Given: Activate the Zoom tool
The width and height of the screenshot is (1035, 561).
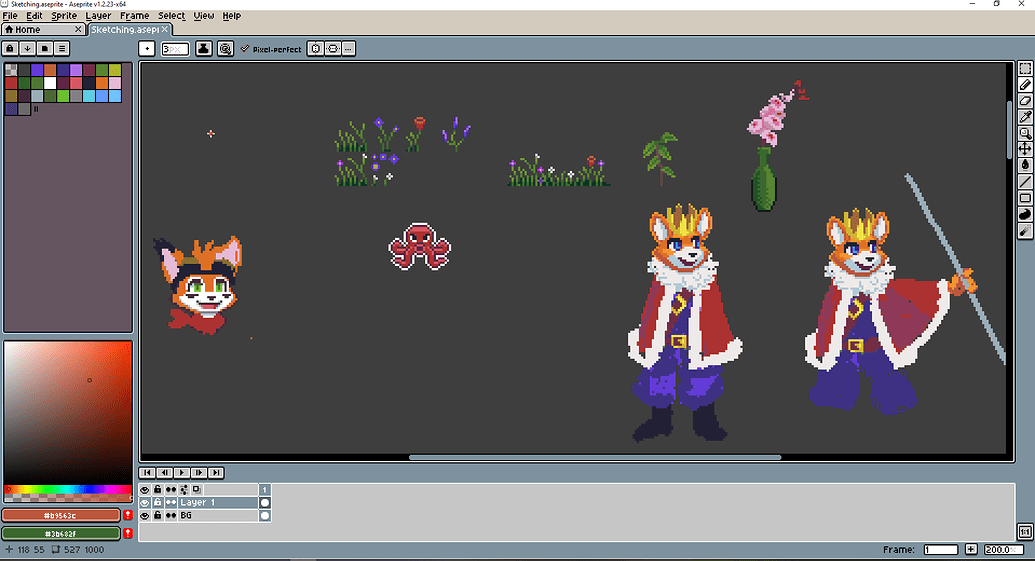Looking at the screenshot, I should click(x=1025, y=134).
